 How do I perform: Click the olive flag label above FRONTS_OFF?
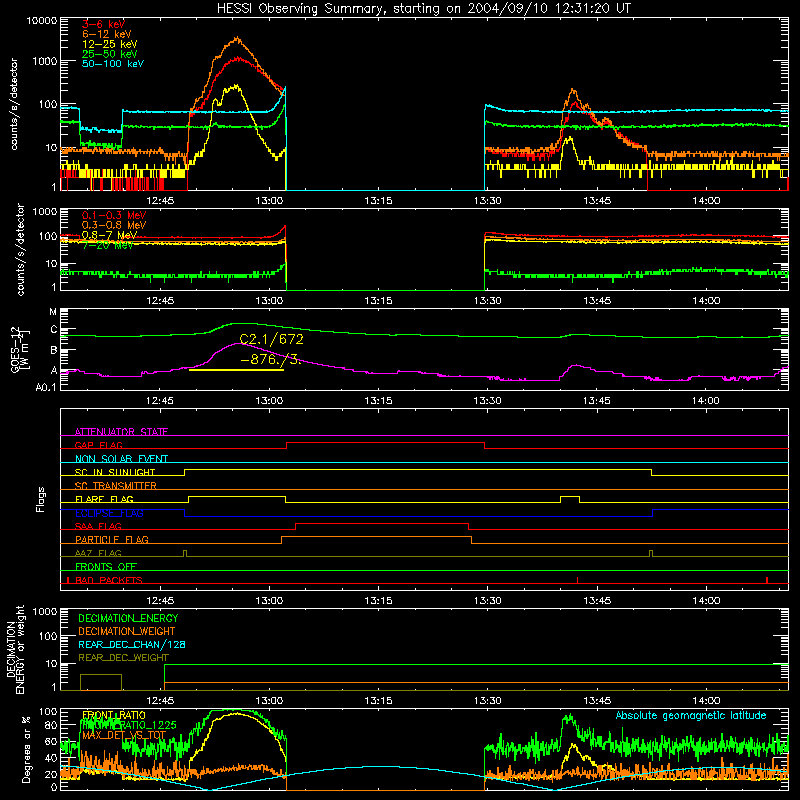click(98, 553)
